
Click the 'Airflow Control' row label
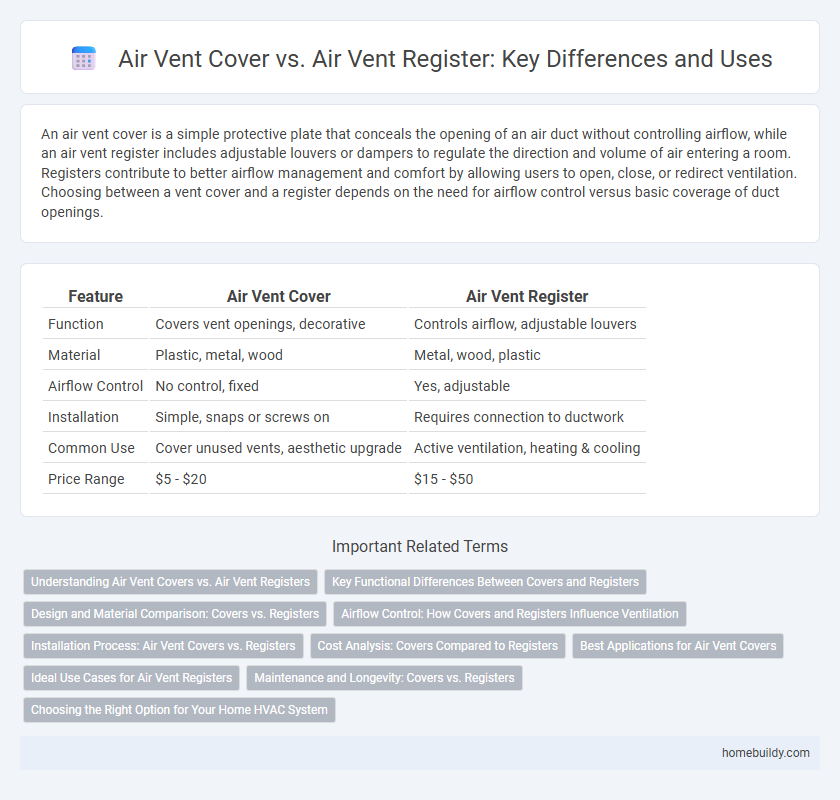pyautogui.click(x=95, y=386)
